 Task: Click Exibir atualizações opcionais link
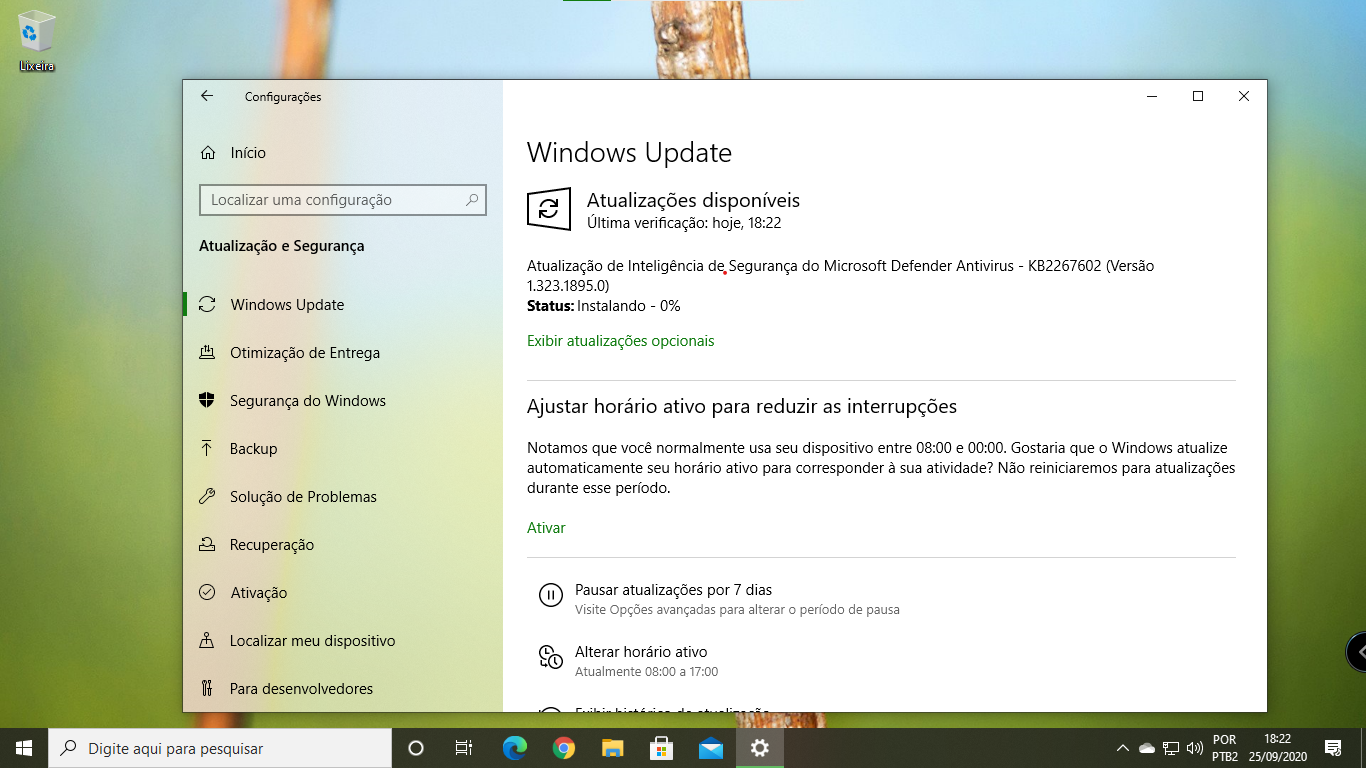(x=621, y=341)
